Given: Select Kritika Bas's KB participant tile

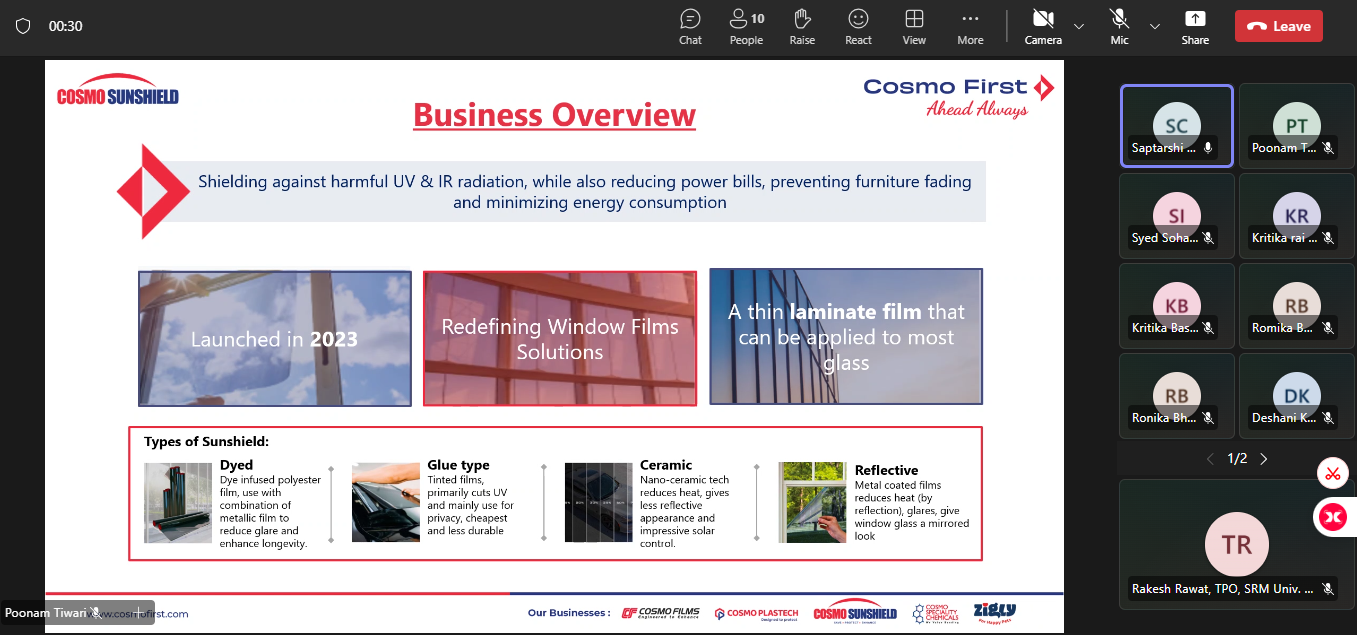Looking at the screenshot, I should [x=1177, y=306].
